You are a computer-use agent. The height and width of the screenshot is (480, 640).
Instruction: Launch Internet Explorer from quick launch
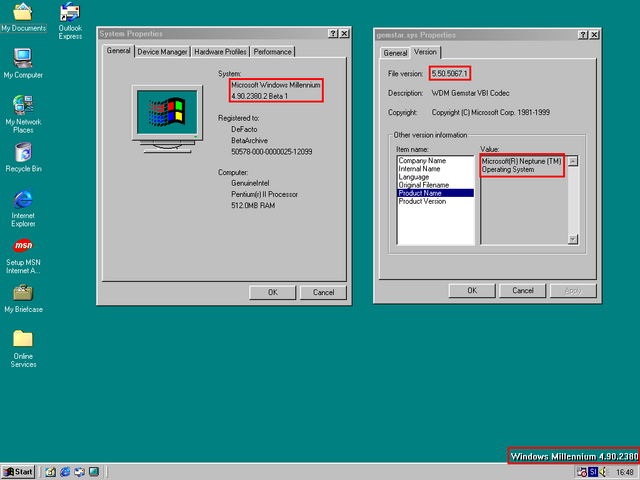click(65, 472)
